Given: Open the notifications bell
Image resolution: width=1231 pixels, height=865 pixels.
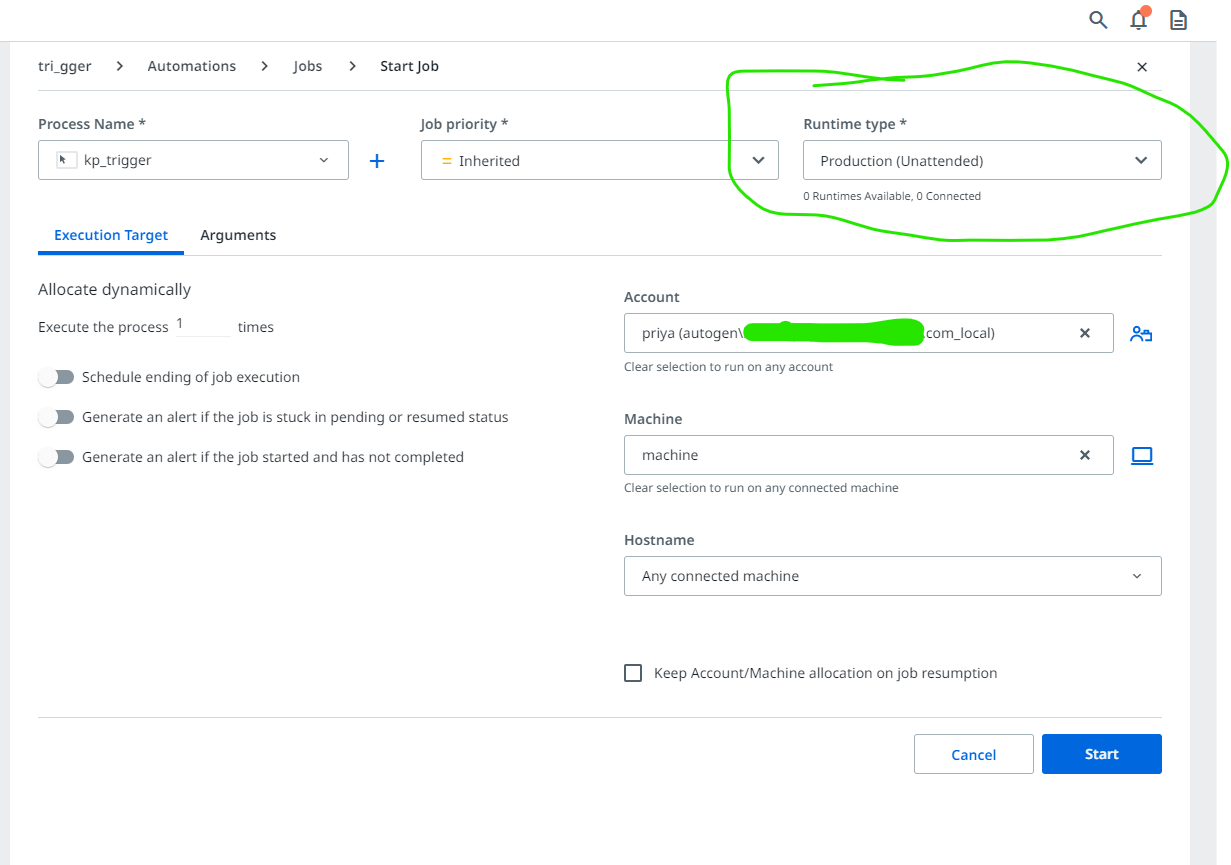Looking at the screenshot, I should pos(1138,20).
